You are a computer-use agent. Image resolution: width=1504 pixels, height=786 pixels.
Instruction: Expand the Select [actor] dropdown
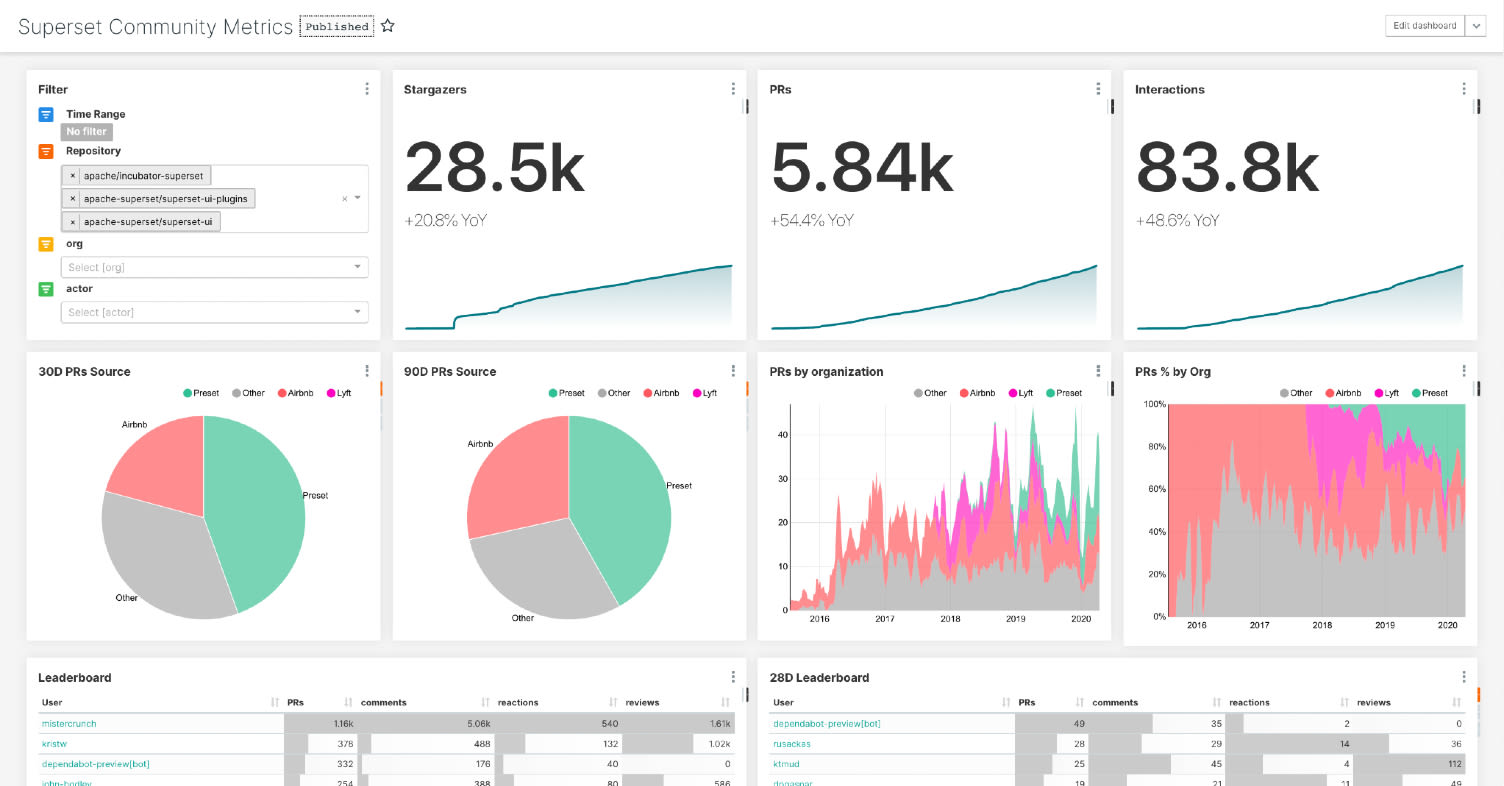pyautogui.click(x=214, y=312)
